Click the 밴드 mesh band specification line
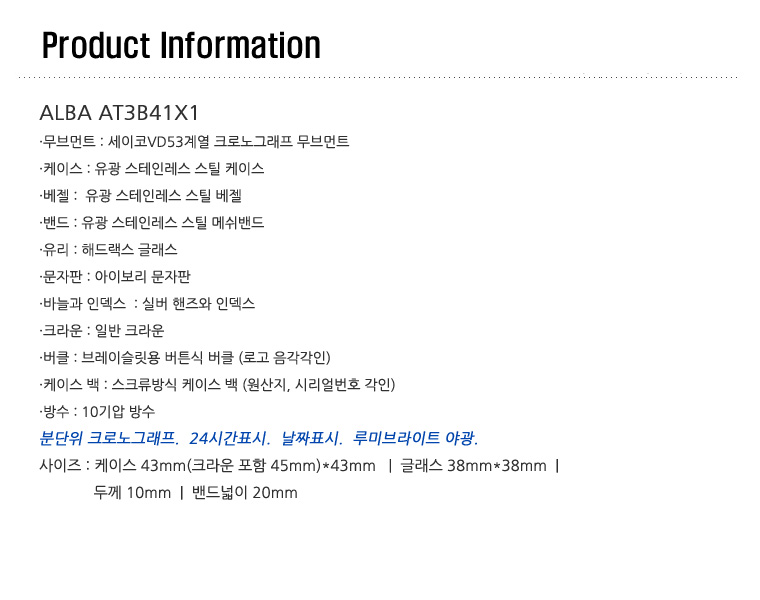The width and height of the screenshot is (760, 600). coord(152,223)
